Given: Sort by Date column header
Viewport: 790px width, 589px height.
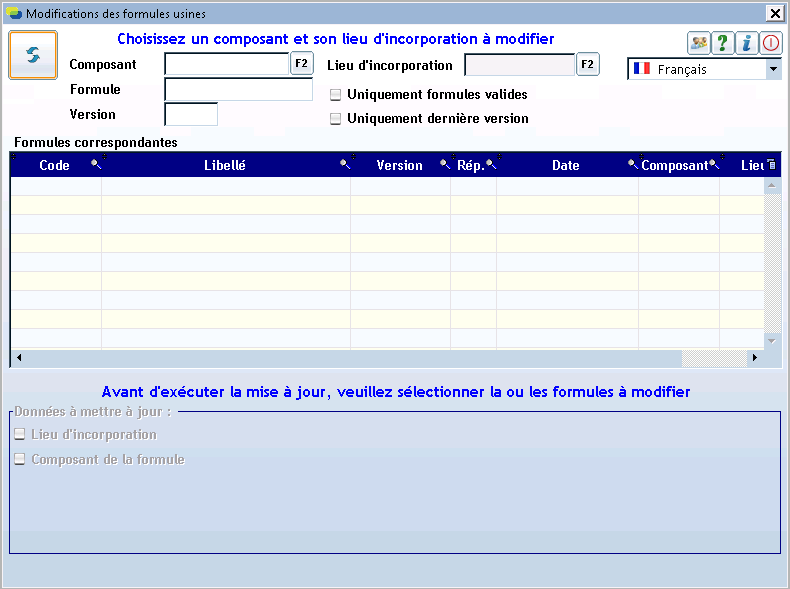Looking at the screenshot, I should click(x=565, y=165).
